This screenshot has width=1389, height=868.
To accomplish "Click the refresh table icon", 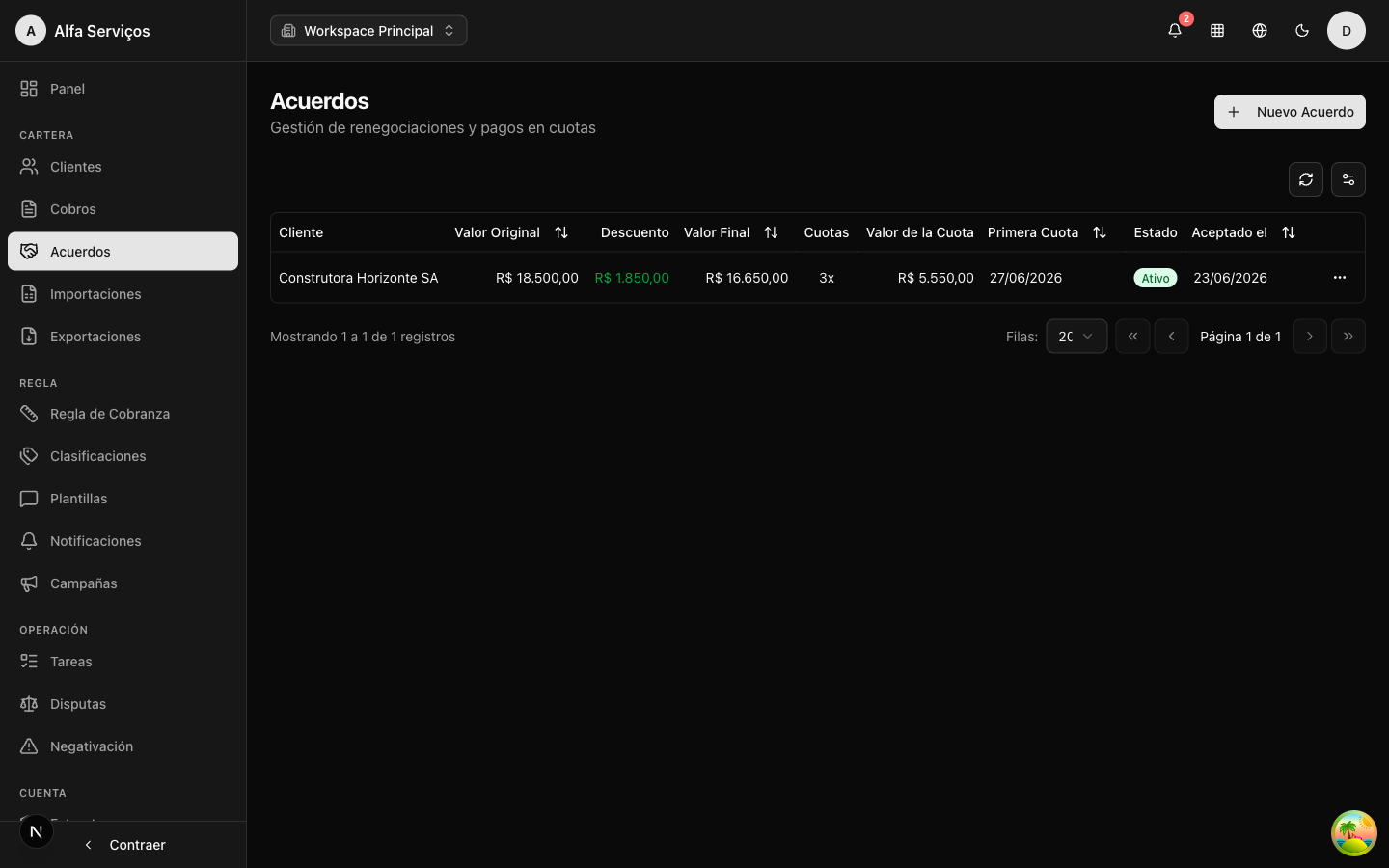I will 1306,179.
